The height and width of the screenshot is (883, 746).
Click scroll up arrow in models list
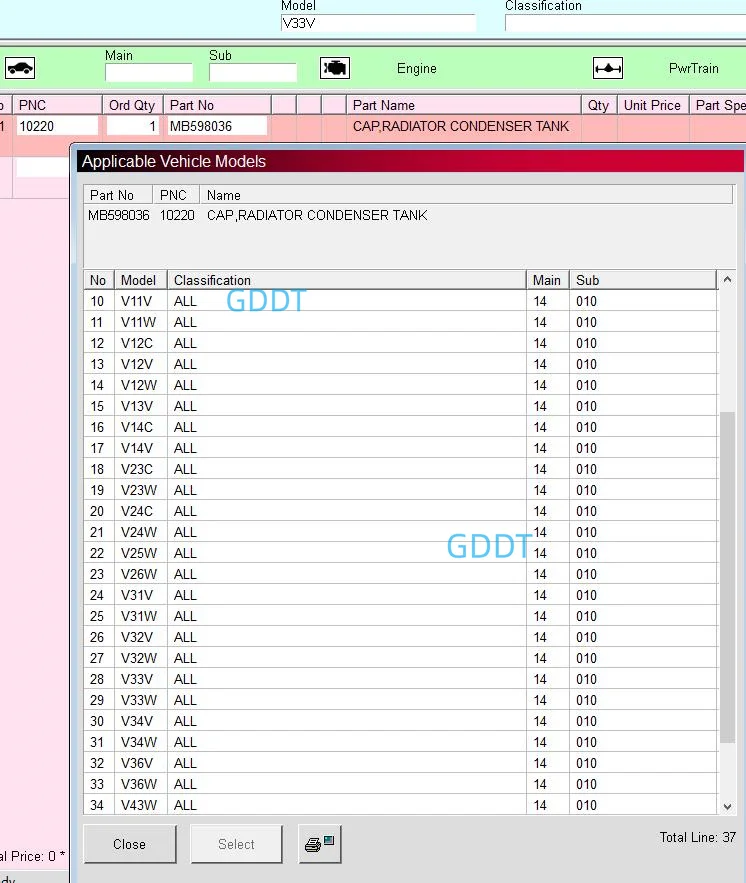[727, 279]
